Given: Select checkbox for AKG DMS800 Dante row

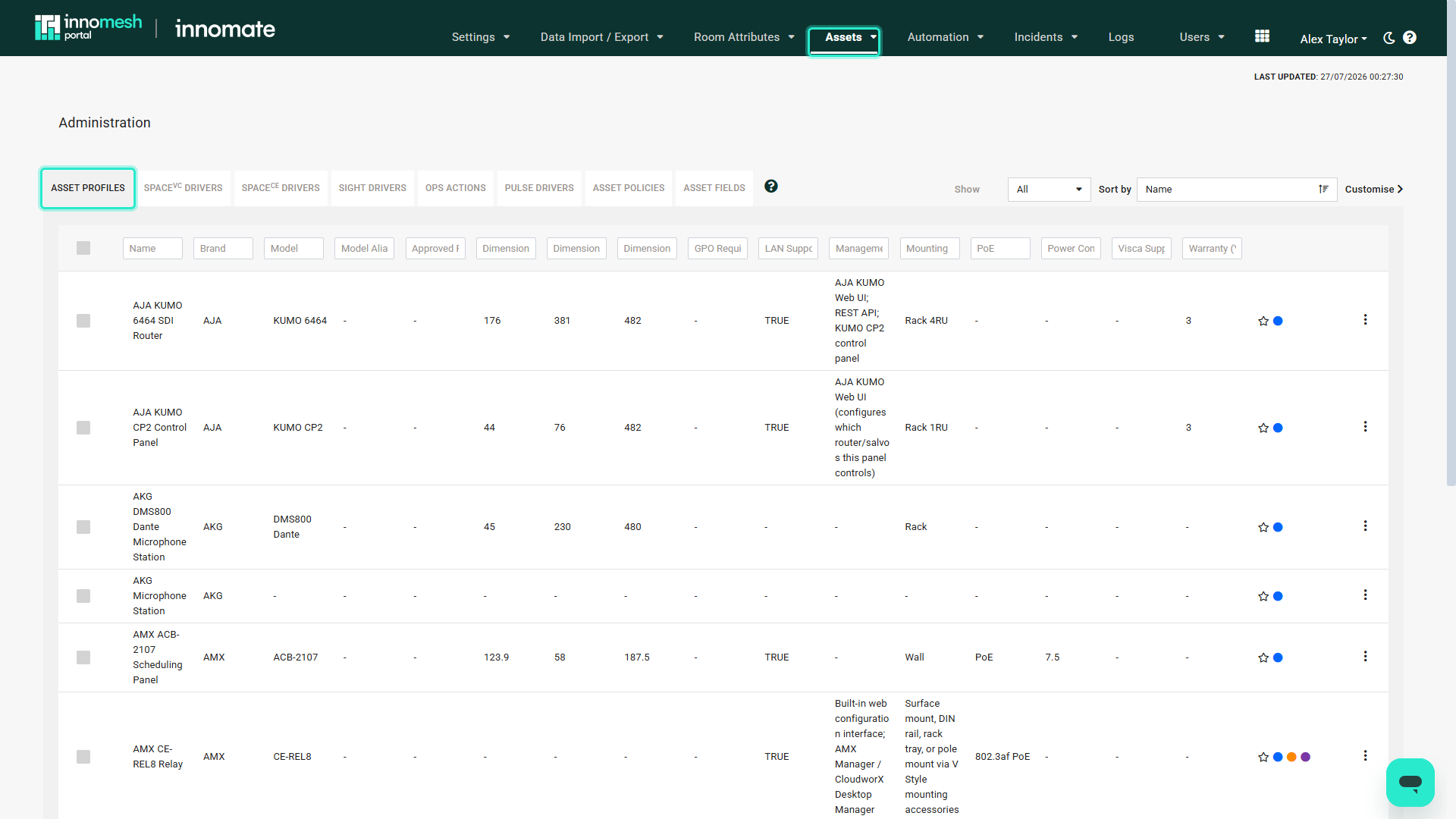Looking at the screenshot, I should point(83,527).
